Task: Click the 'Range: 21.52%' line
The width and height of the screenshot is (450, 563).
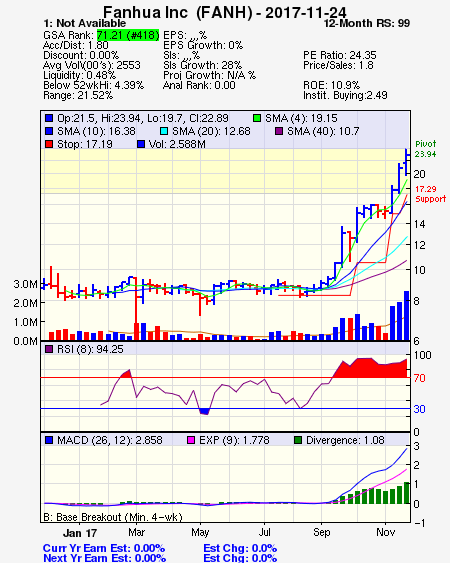Action: click(x=78, y=96)
